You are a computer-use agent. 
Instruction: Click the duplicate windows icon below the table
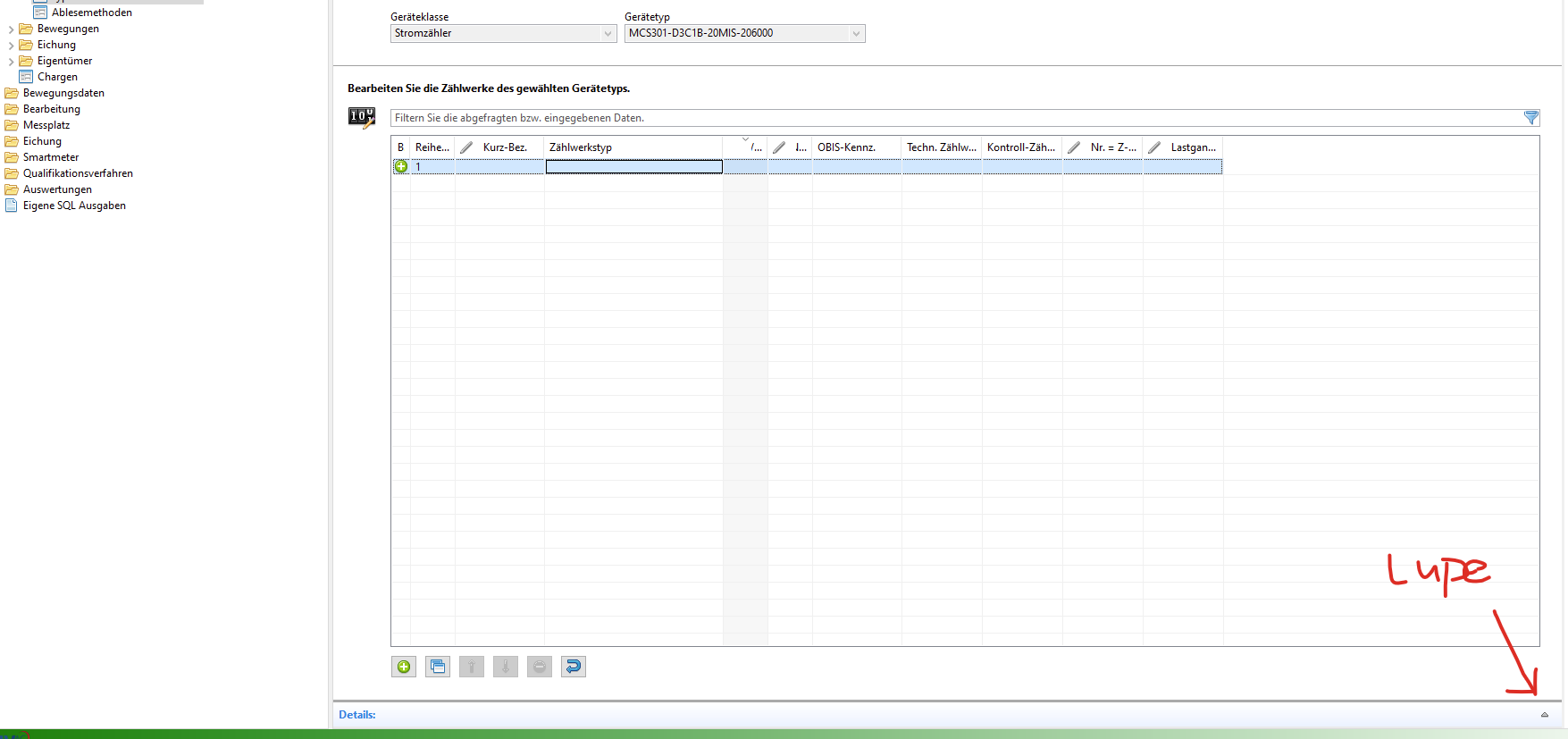tap(438, 667)
